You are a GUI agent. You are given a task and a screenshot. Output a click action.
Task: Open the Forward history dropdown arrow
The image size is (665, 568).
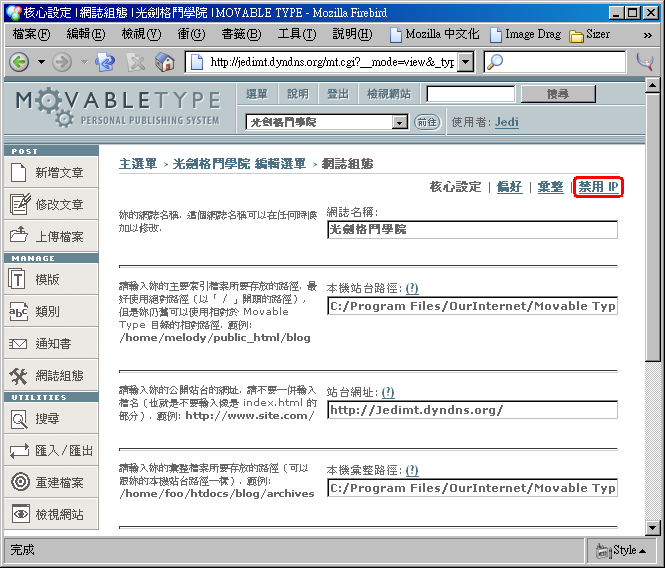pos(84,62)
